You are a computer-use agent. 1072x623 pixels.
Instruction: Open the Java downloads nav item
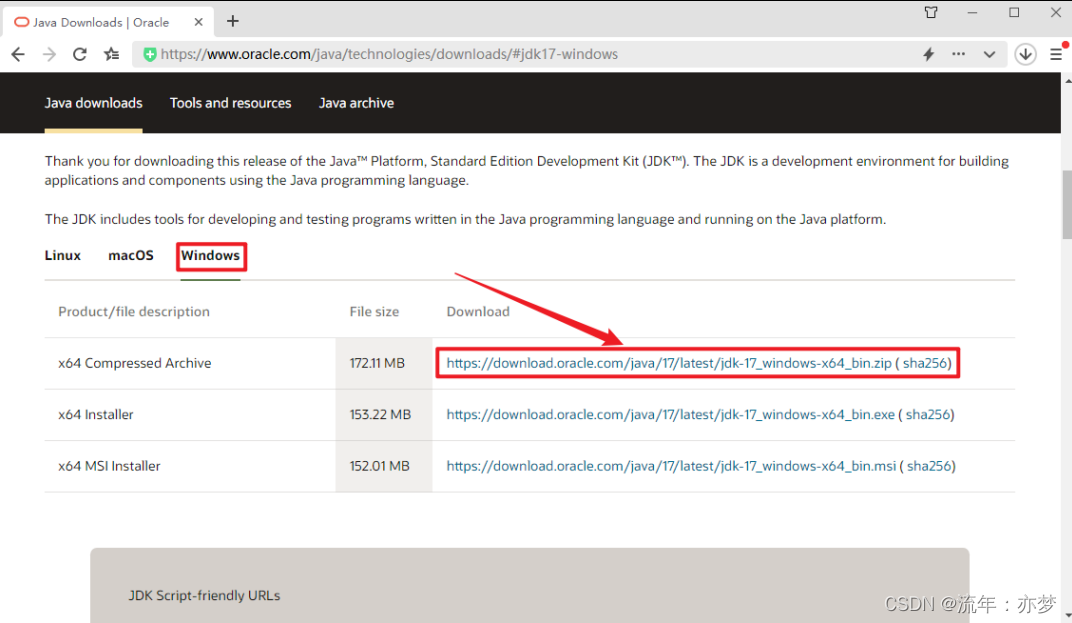coord(94,103)
